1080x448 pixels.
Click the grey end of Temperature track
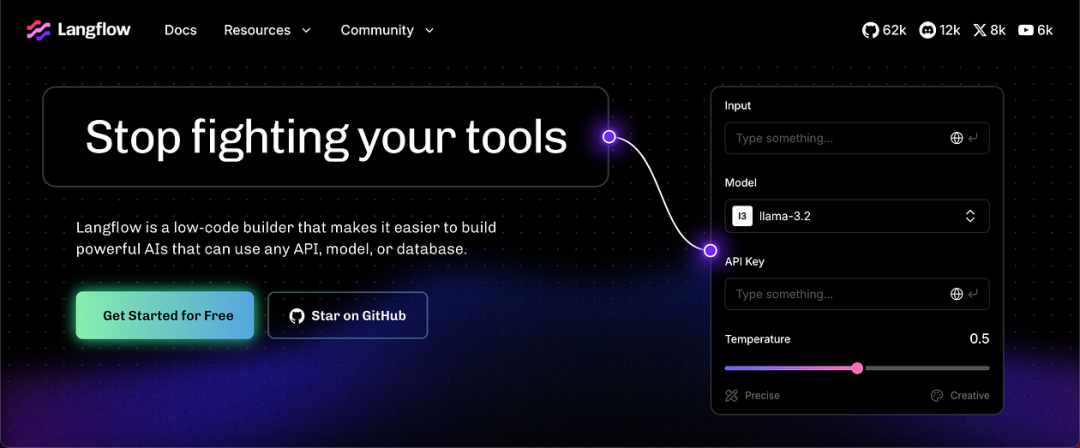[x=926, y=368]
